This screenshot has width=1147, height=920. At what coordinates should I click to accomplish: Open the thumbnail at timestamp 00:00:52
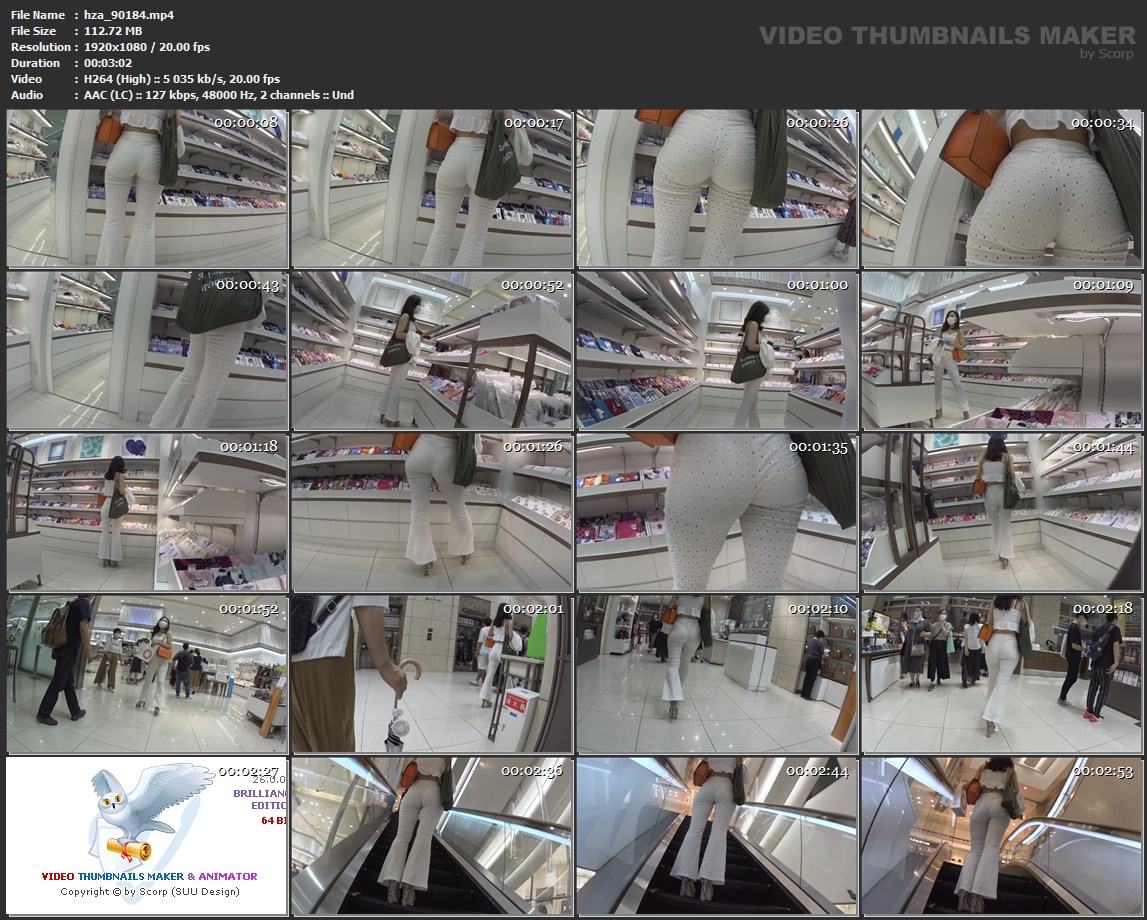(x=432, y=350)
